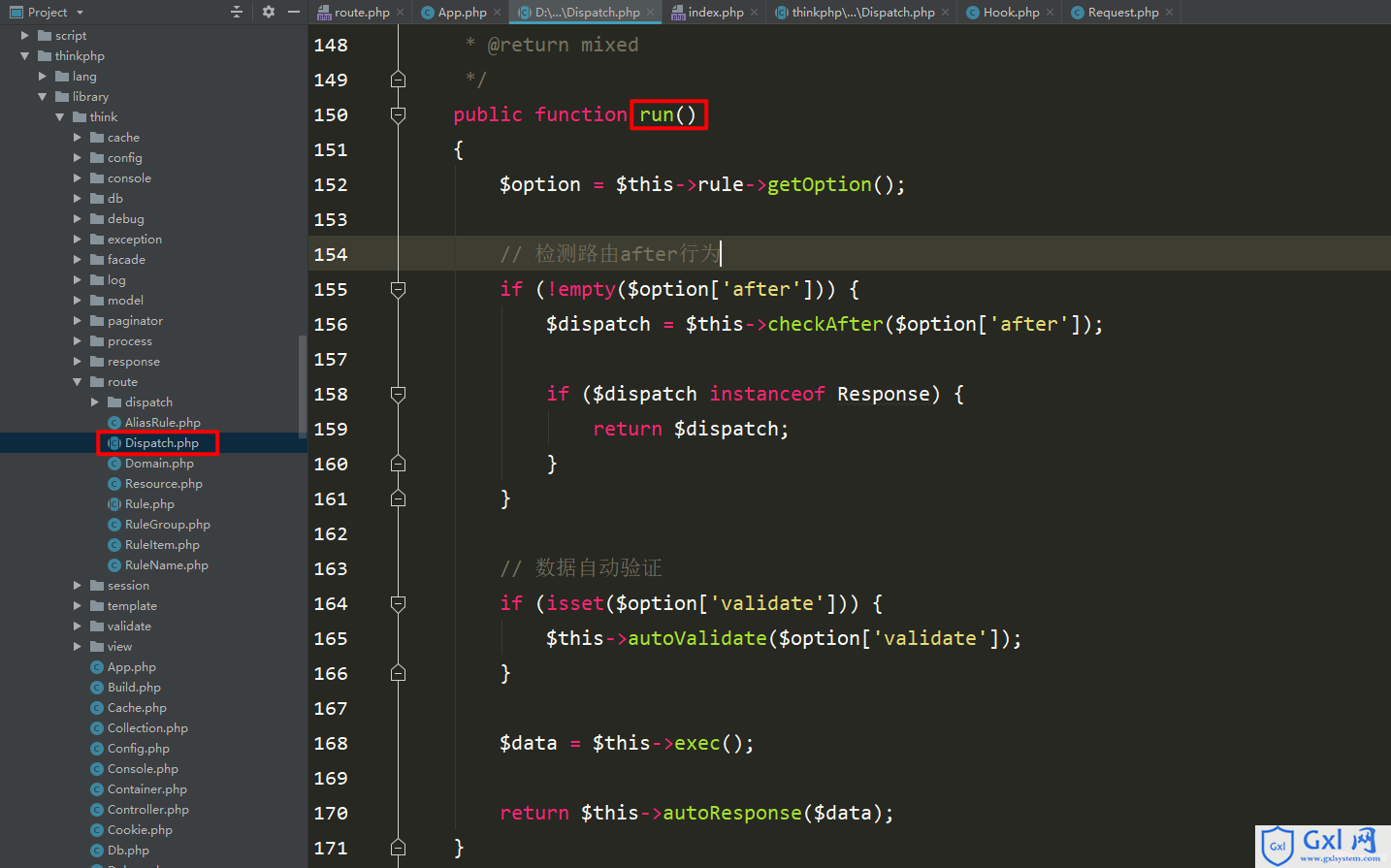Click the exception folder icon

[x=97, y=239]
